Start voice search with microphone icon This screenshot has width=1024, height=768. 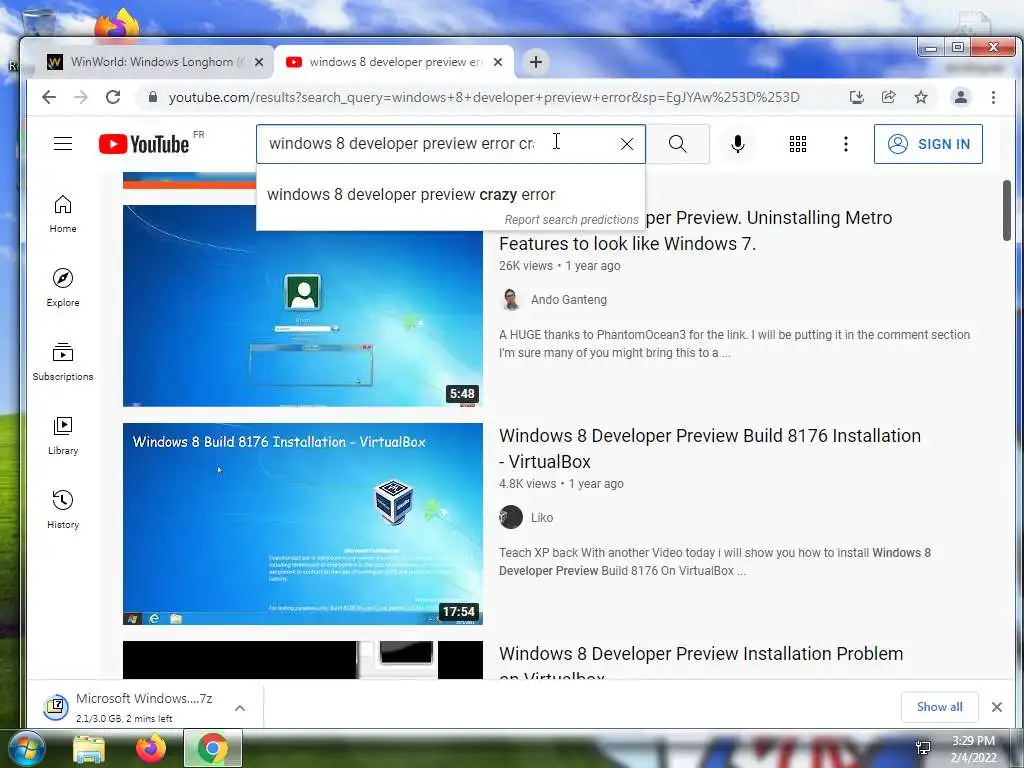coord(737,144)
